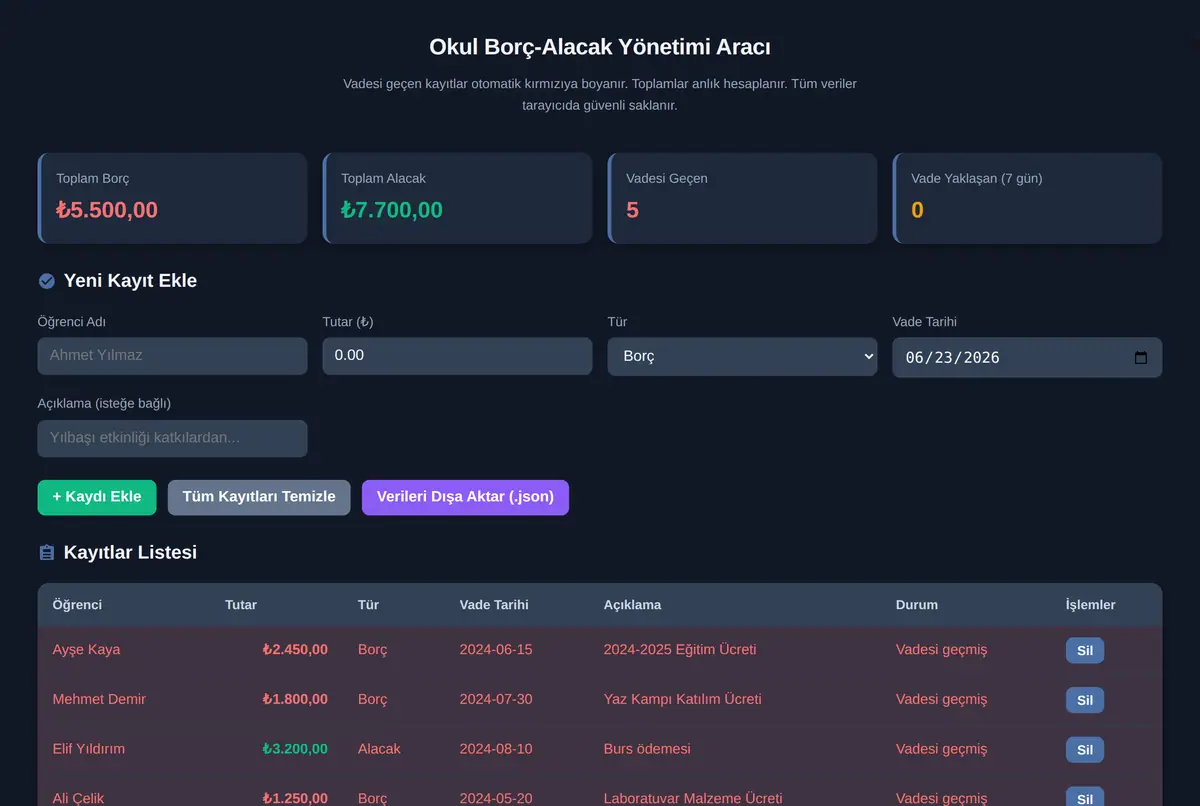1200x806 pixels.
Task: Click the name Mehmet Demir in the list
Action: [x=99, y=700]
